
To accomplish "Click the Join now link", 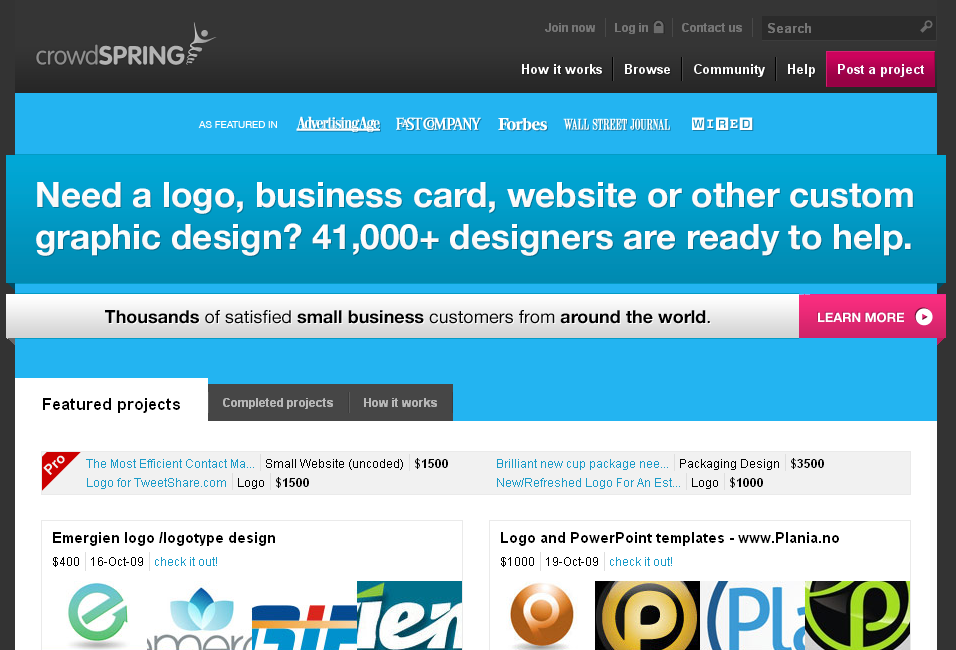I will click(x=569, y=27).
